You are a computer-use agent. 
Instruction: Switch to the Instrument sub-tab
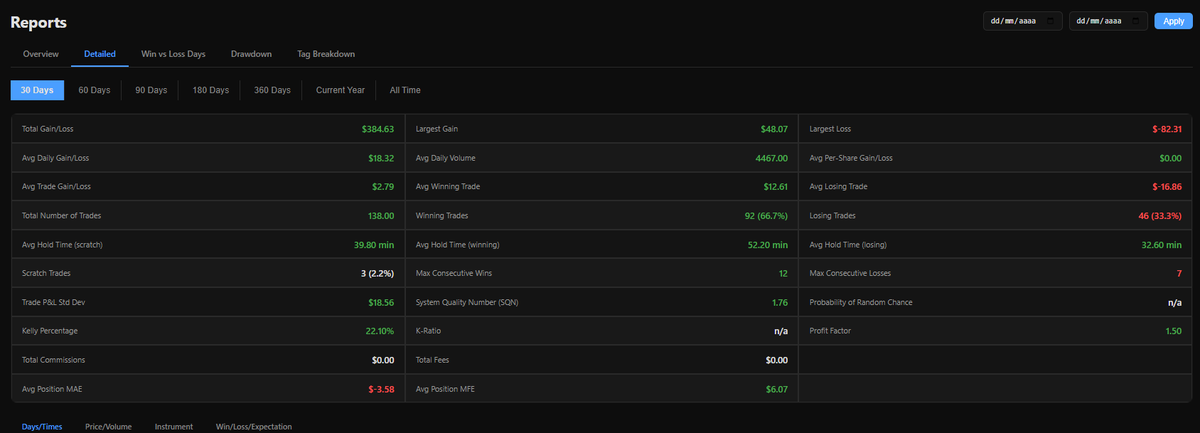pos(174,427)
